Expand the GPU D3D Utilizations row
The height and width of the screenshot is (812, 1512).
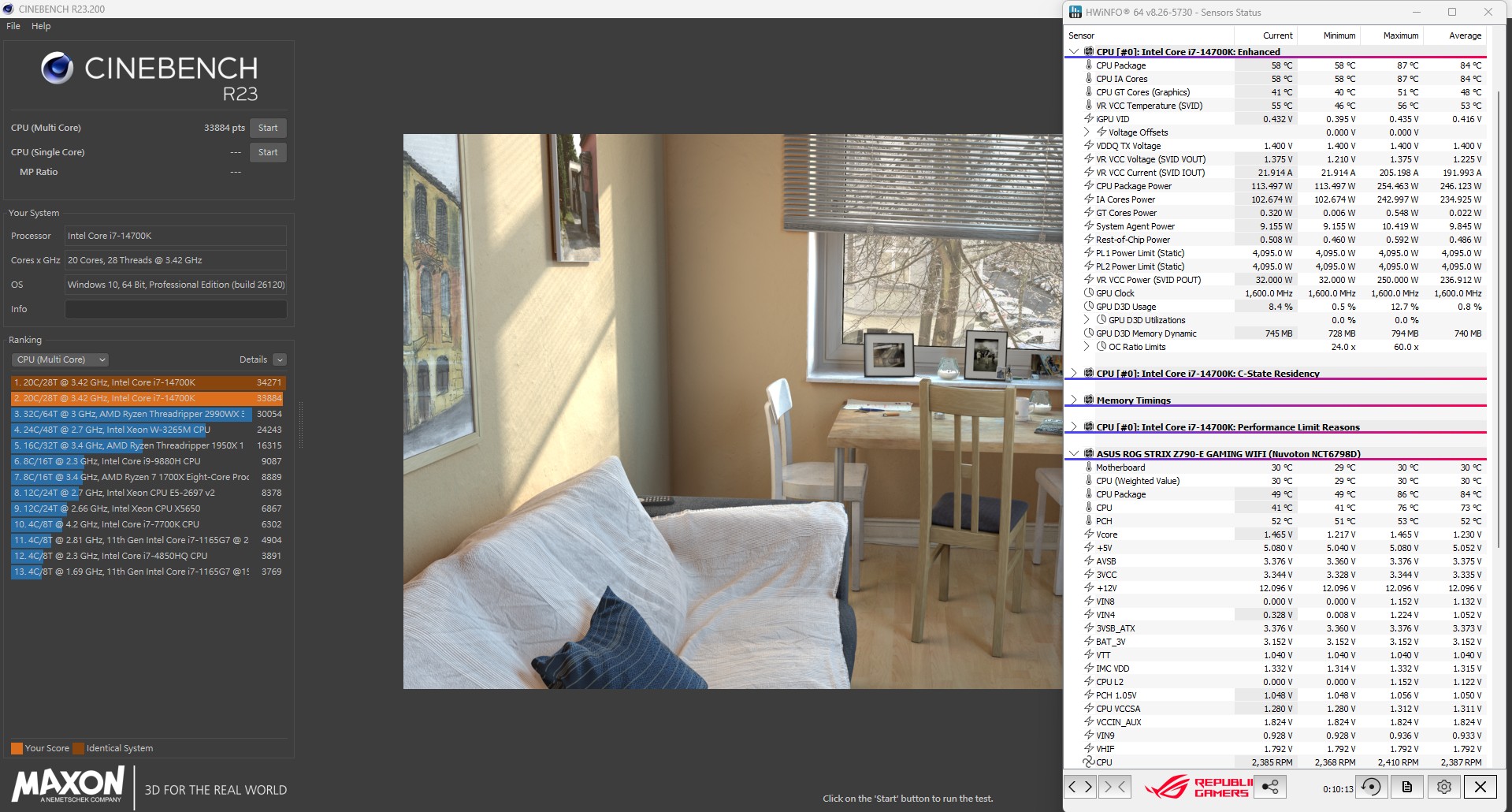(x=1087, y=320)
